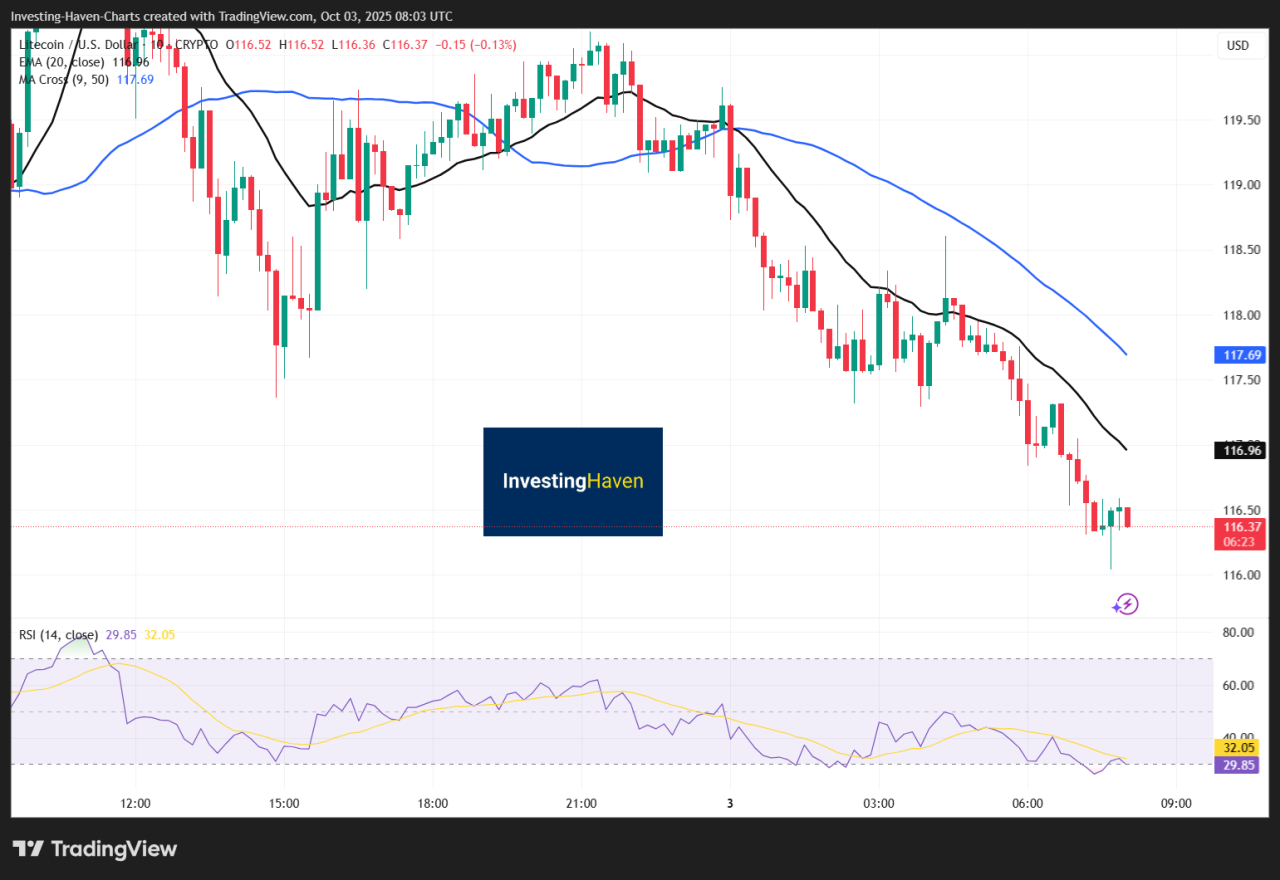
Task: Click the blue 117.69 MA price label
Action: coord(1240,355)
